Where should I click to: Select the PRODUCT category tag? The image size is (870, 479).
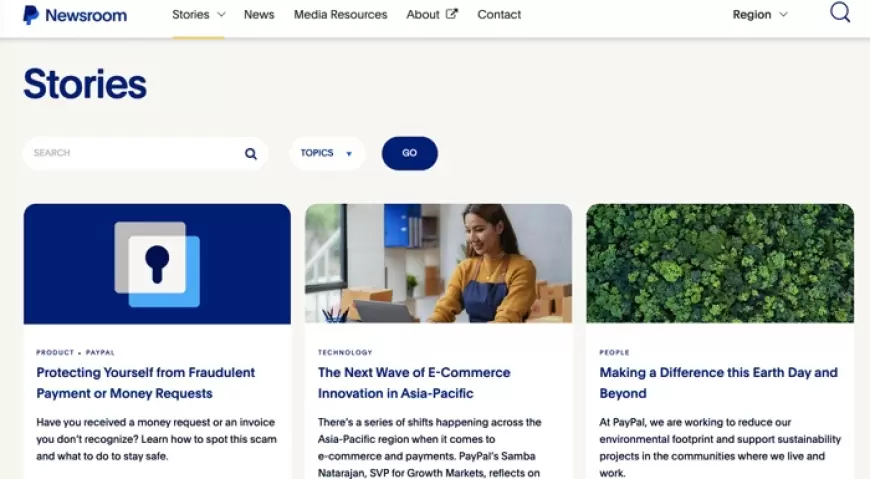point(55,352)
